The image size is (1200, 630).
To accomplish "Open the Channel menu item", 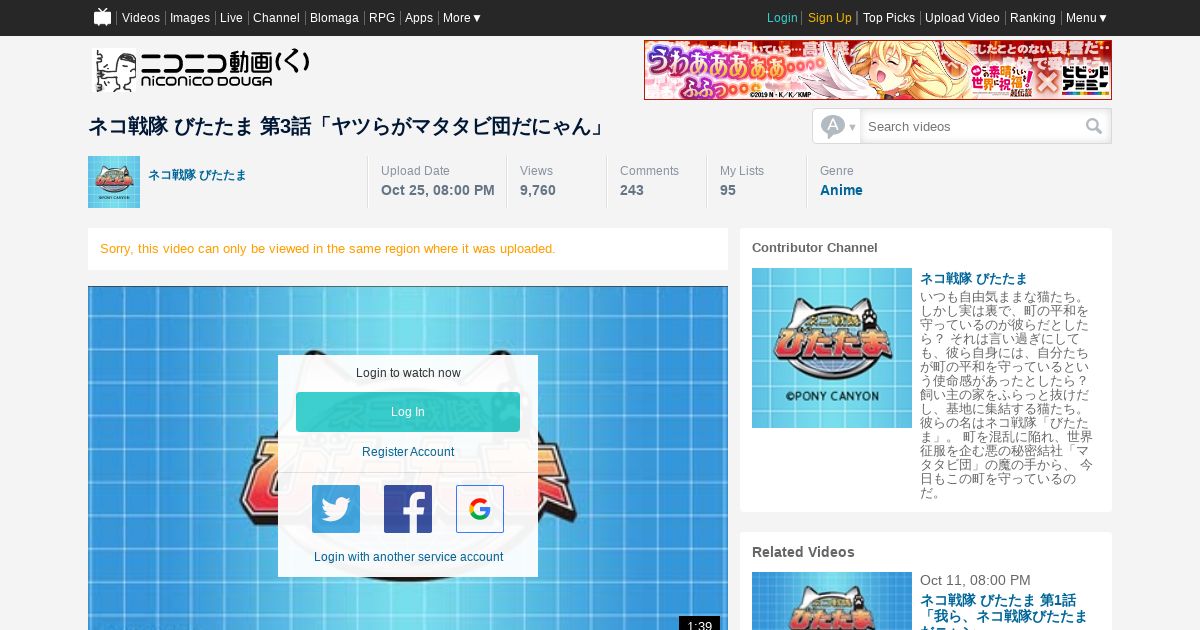I will pyautogui.click(x=276, y=18).
